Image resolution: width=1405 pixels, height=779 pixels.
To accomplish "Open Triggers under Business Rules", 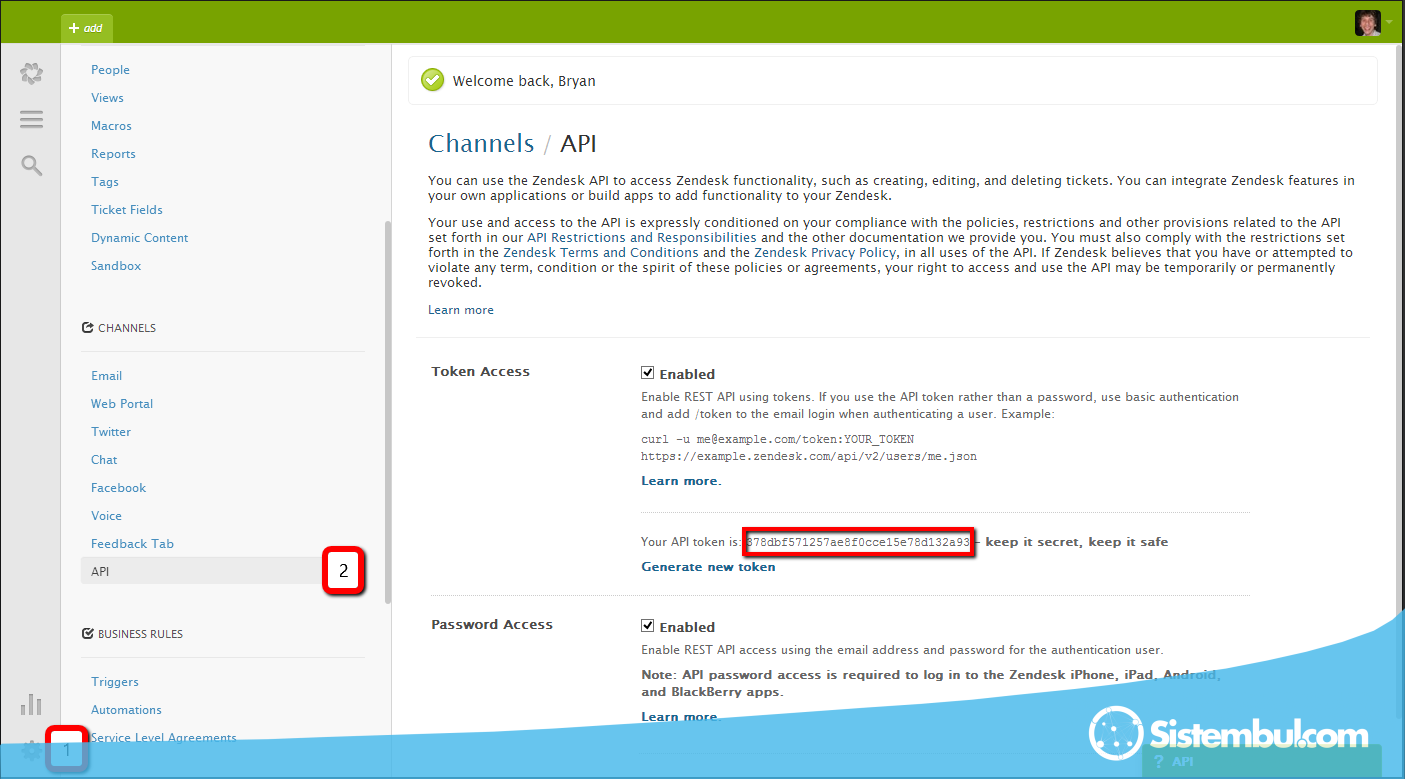I will (x=115, y=682).
